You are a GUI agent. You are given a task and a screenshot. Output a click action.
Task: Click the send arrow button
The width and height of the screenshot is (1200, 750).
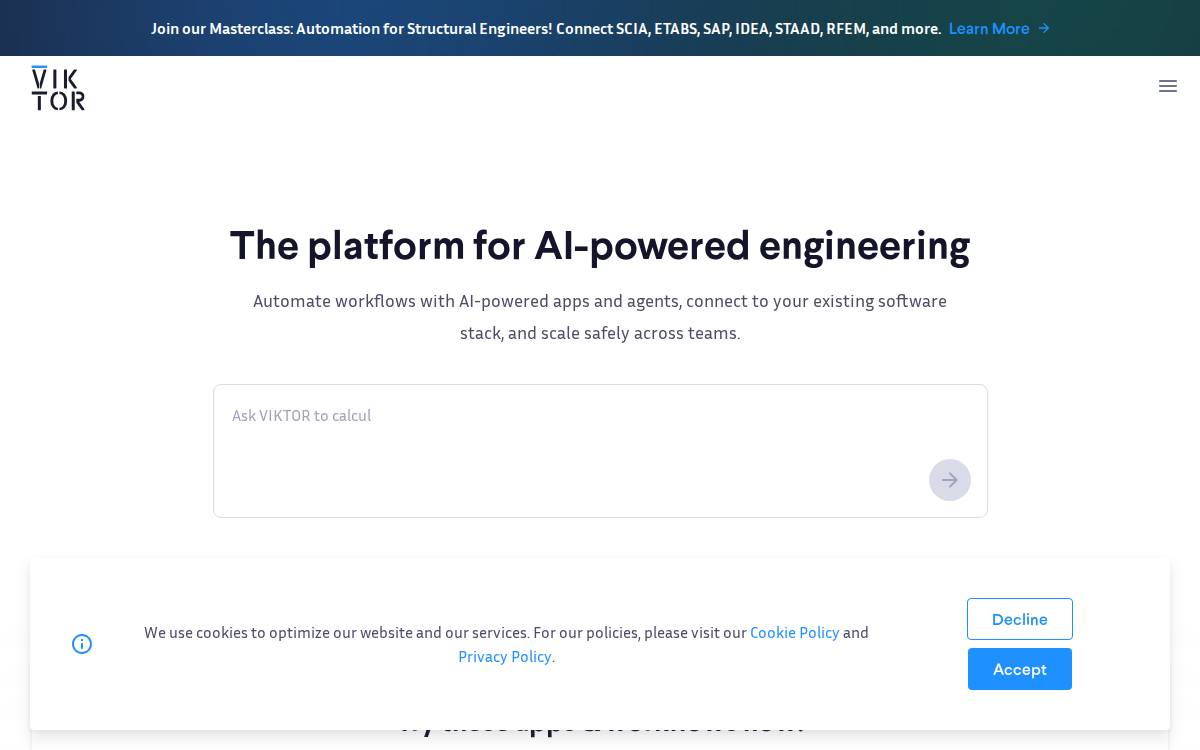950,480
